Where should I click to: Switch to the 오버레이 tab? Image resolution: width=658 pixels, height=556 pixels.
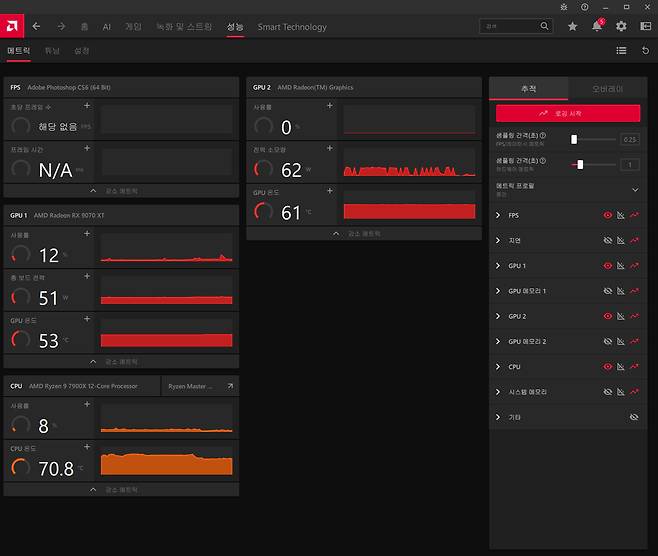[607, 89]
